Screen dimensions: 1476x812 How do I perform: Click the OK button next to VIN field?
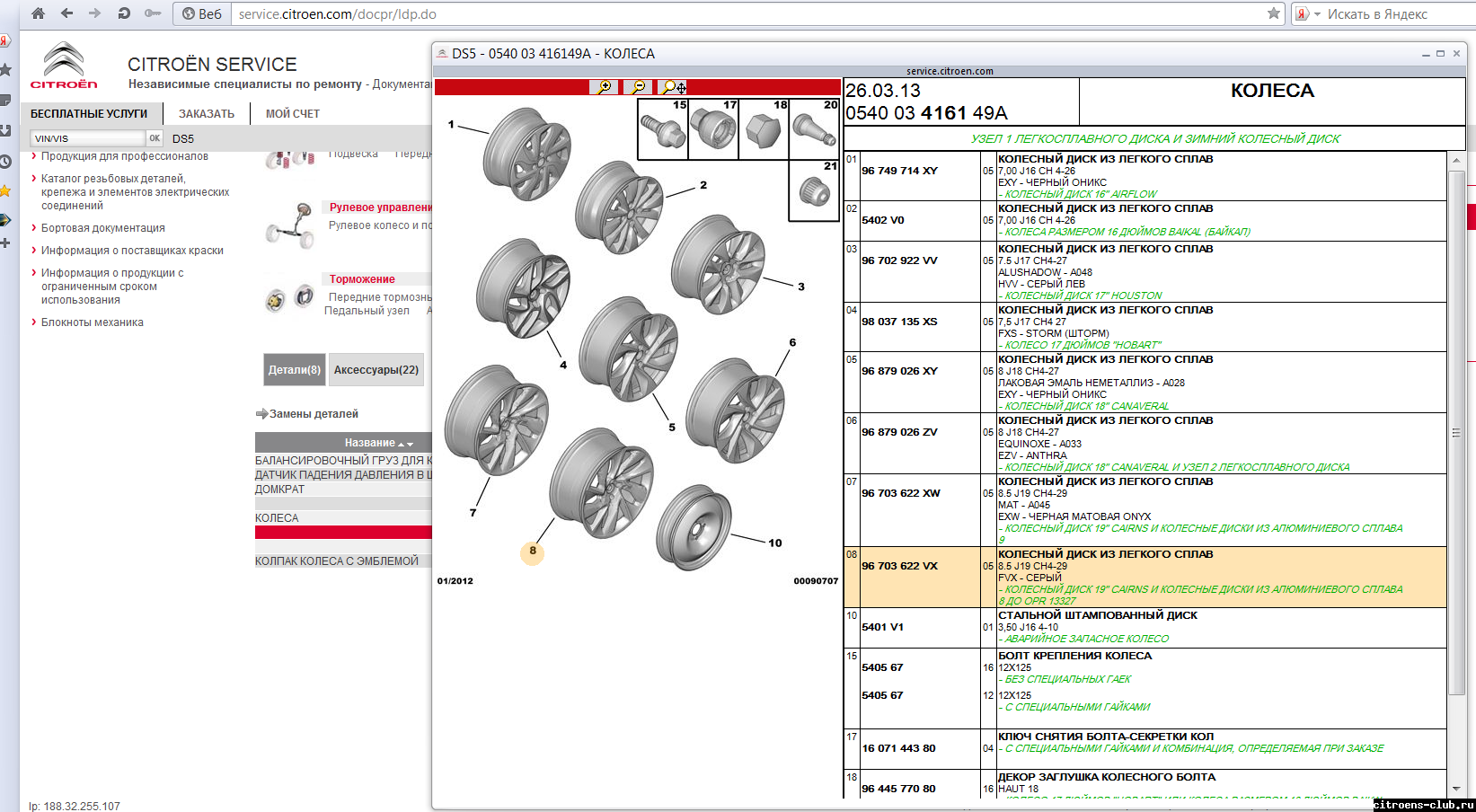point(155,138)
